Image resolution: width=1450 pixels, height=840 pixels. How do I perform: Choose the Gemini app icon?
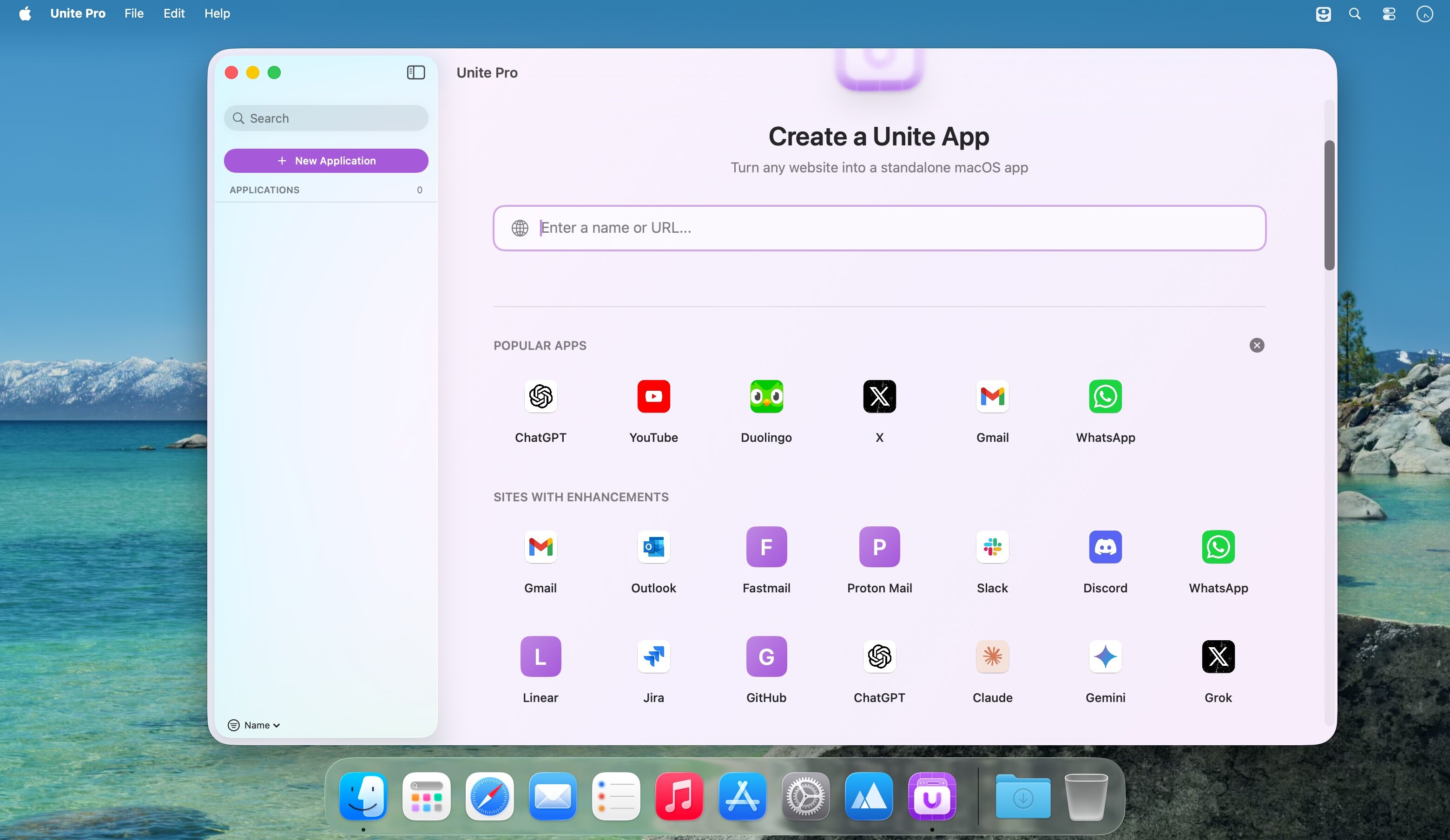(x=1105, y=656)
